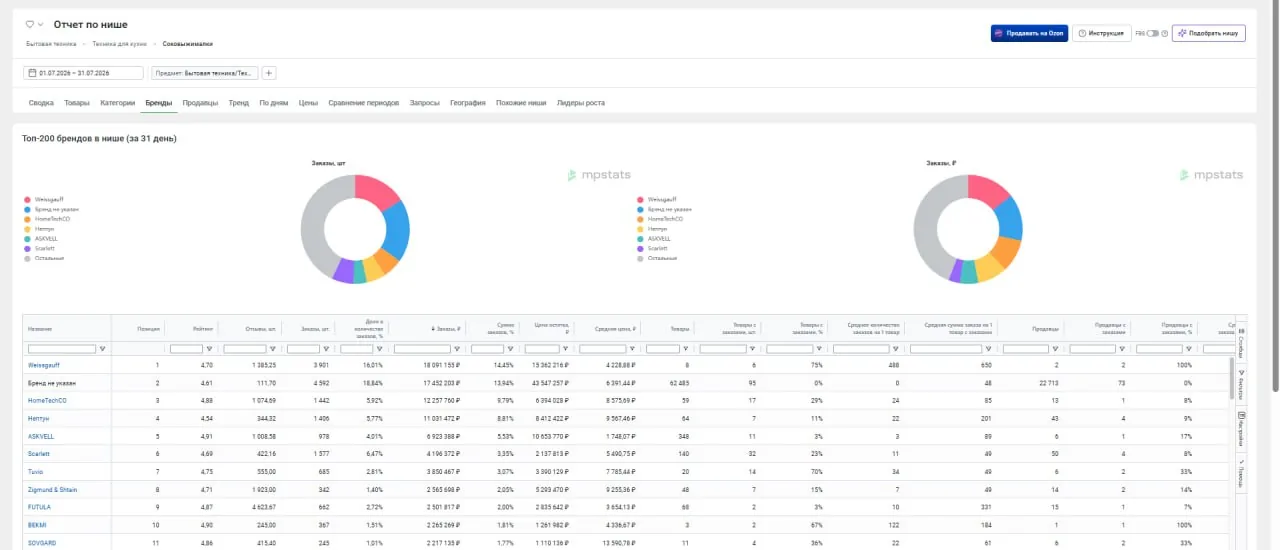
Task: Add a filter with the plus button
Action: click(x=269, y=73)
